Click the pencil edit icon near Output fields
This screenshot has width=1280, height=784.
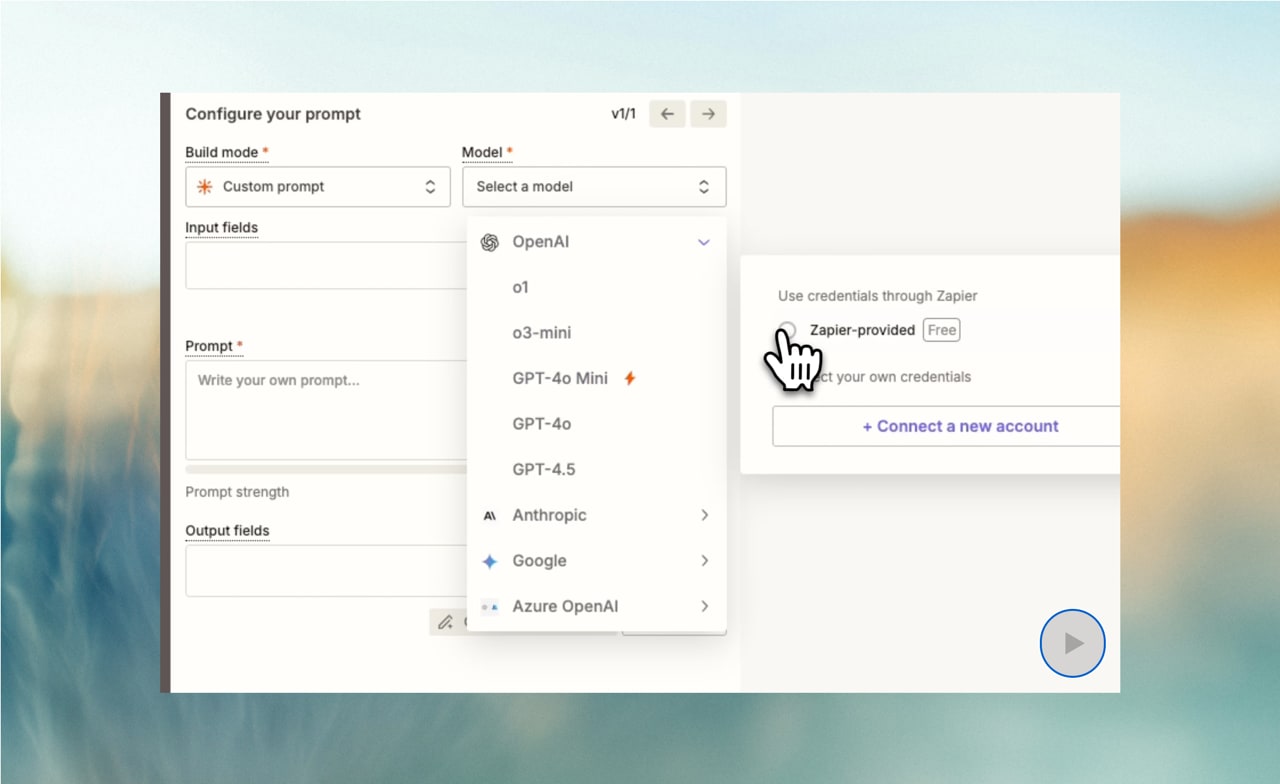[x=446, y=621]
